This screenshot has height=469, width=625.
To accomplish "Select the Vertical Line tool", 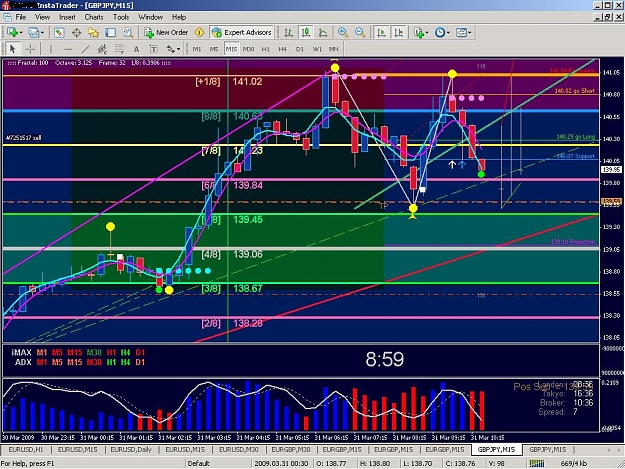I will click(51, 49).
